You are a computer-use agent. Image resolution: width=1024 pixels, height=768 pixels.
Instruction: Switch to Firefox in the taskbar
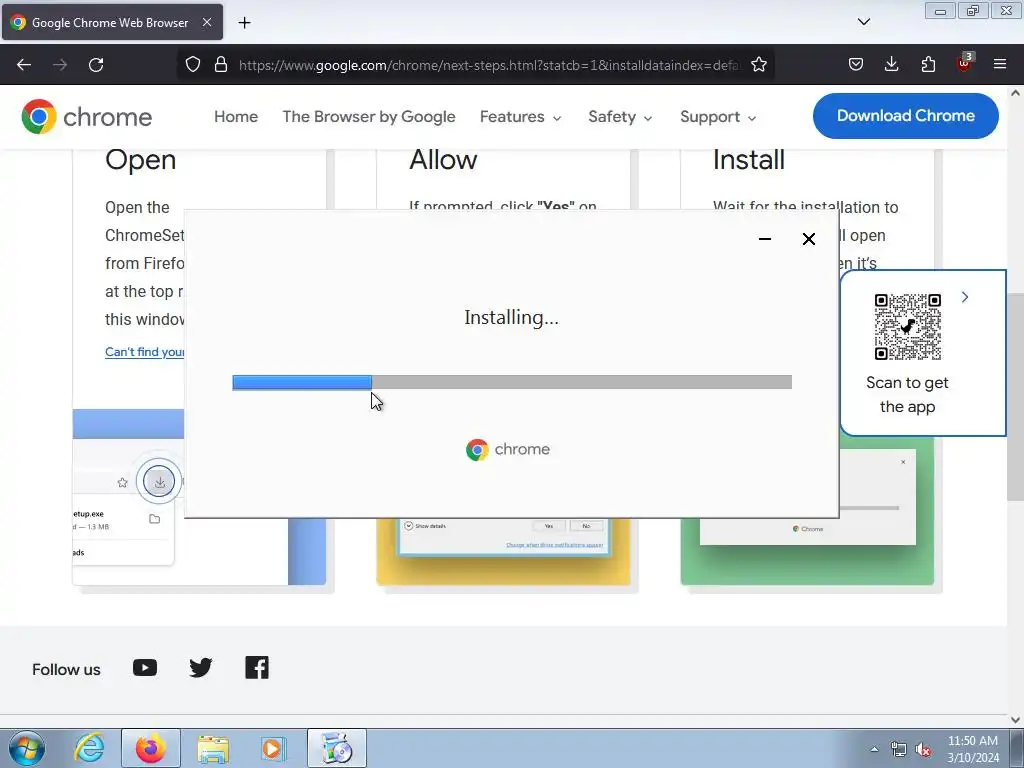click(151, 748)
